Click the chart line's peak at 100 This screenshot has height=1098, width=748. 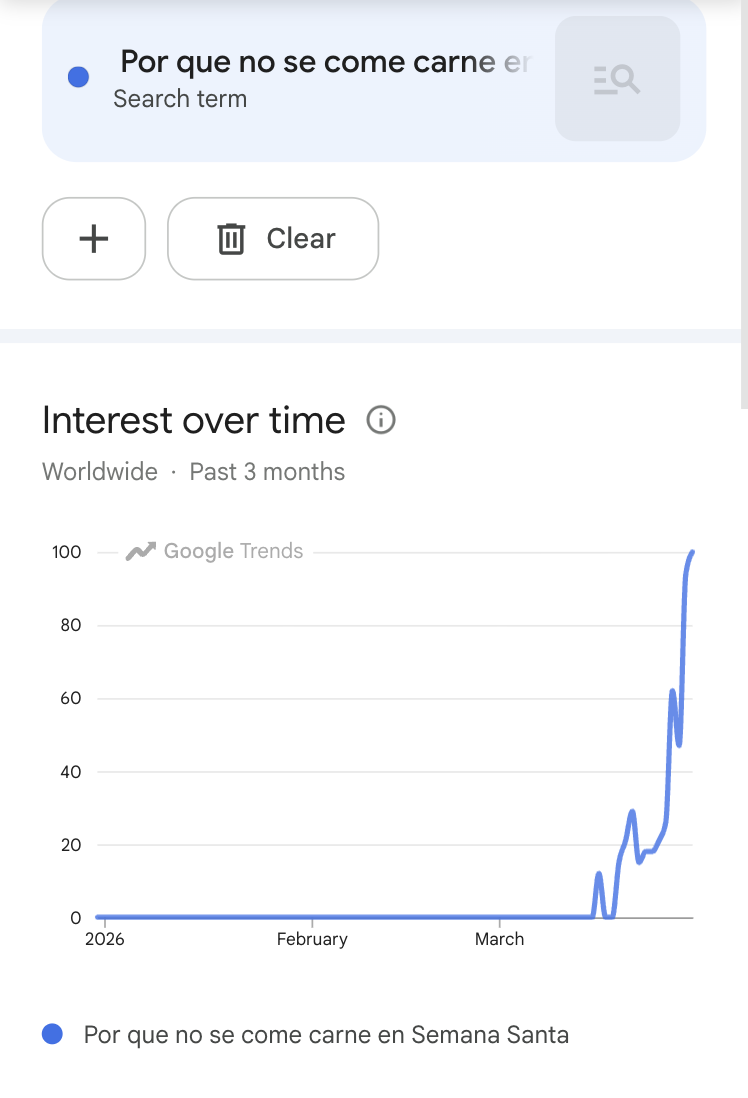tap(692, 553)
